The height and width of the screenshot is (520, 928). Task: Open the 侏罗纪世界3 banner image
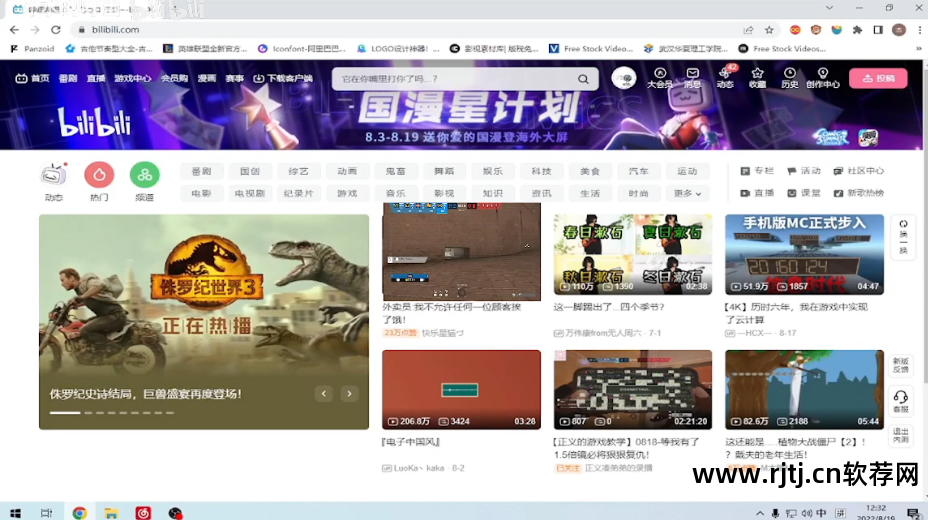tap(204, 321)
